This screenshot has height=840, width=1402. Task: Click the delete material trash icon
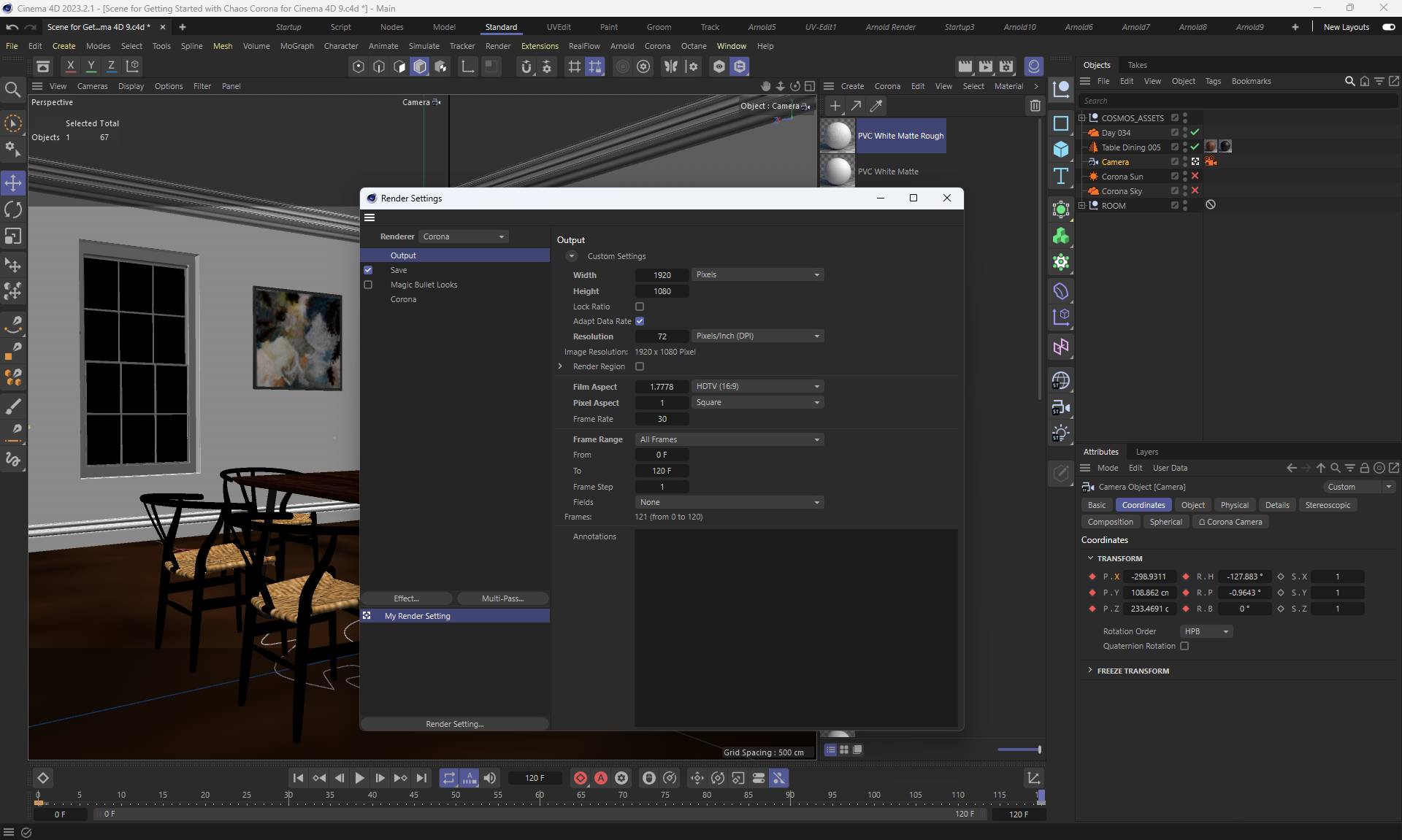point(1035,106)
